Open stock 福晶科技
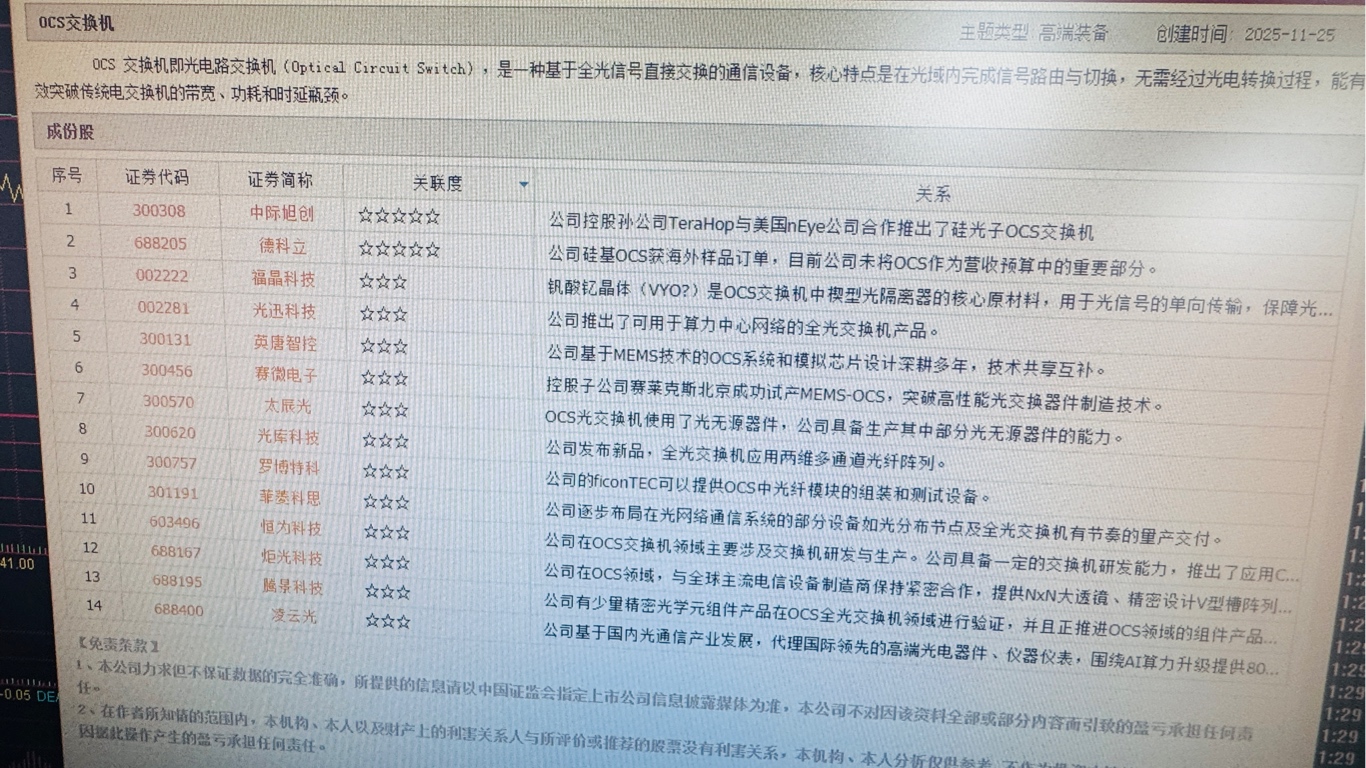This screenshot has height=768, width=1366. 283,278
